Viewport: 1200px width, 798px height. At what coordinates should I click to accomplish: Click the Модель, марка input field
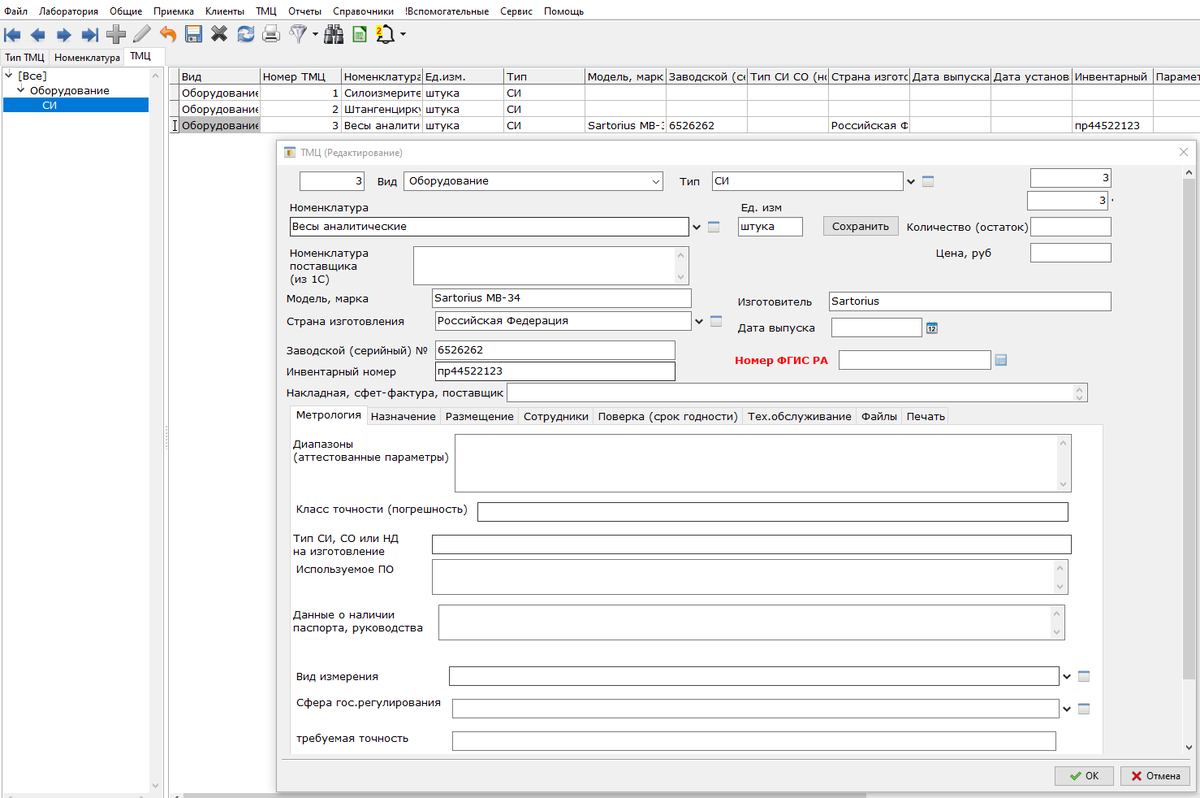click(x=561, y=298)
